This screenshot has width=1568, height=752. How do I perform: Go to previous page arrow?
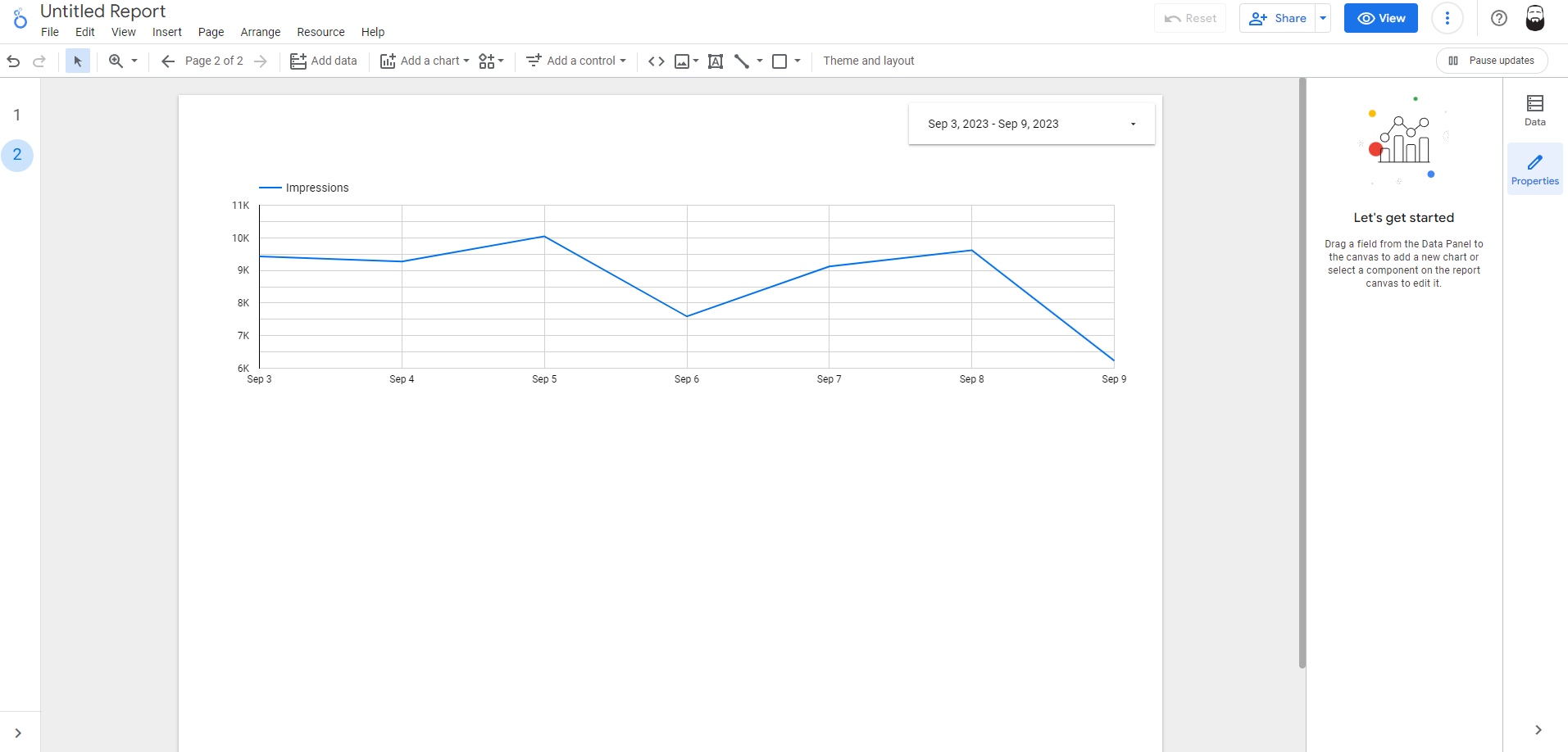168,61
